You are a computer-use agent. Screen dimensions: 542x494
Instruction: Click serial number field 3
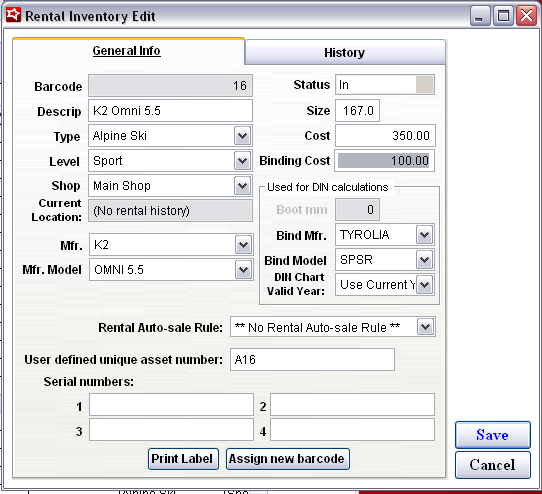(x=171, y=430)
